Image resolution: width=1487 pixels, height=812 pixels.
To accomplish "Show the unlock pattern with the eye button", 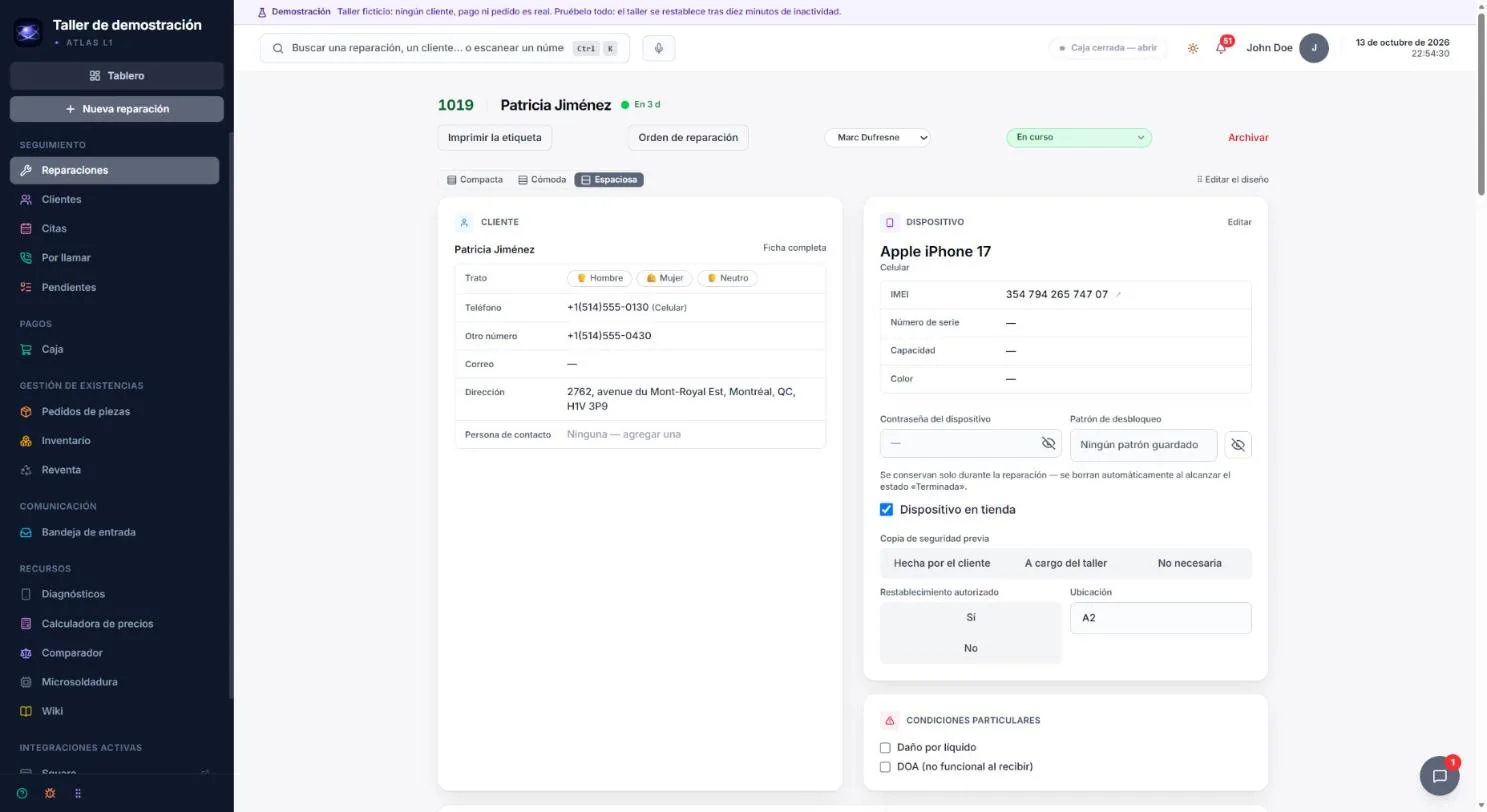I will pyautogui.click(x=1238, y=445).
